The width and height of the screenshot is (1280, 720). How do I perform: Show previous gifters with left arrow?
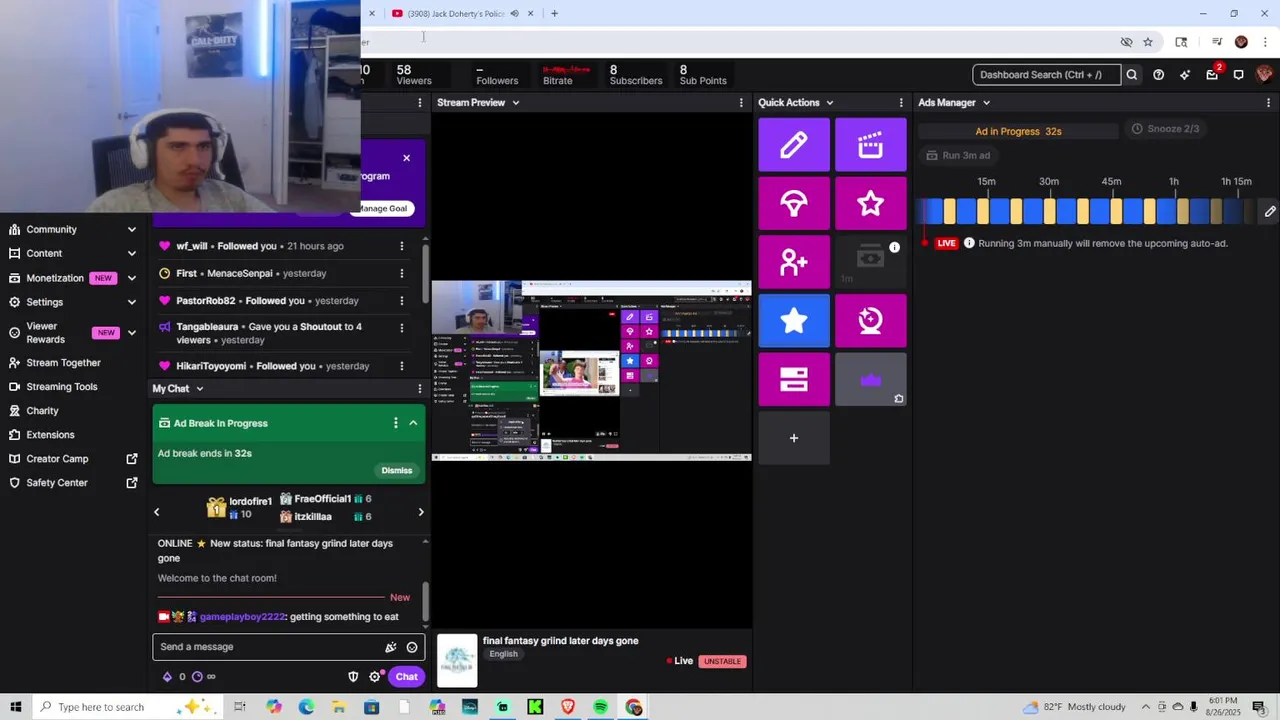click(x=156, y=512)
